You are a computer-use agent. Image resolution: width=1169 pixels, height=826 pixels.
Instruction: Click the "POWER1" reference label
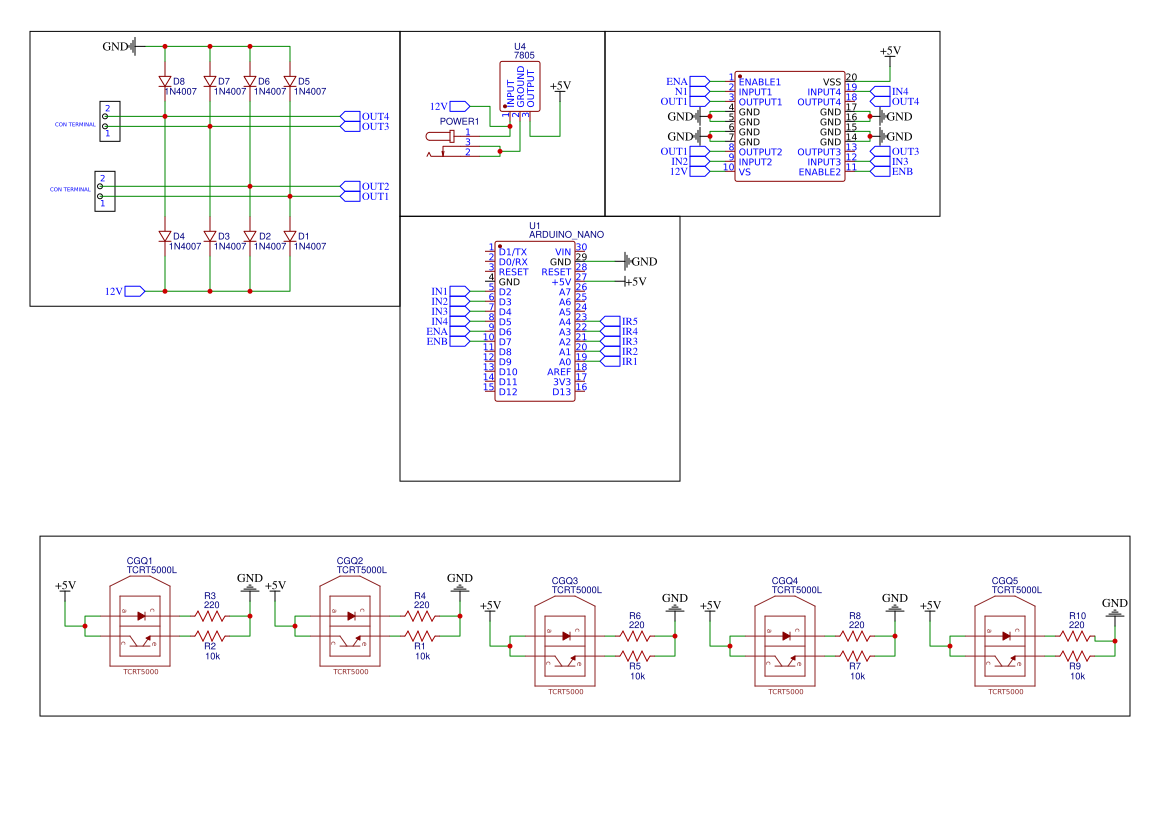click(x=459, y=122)
